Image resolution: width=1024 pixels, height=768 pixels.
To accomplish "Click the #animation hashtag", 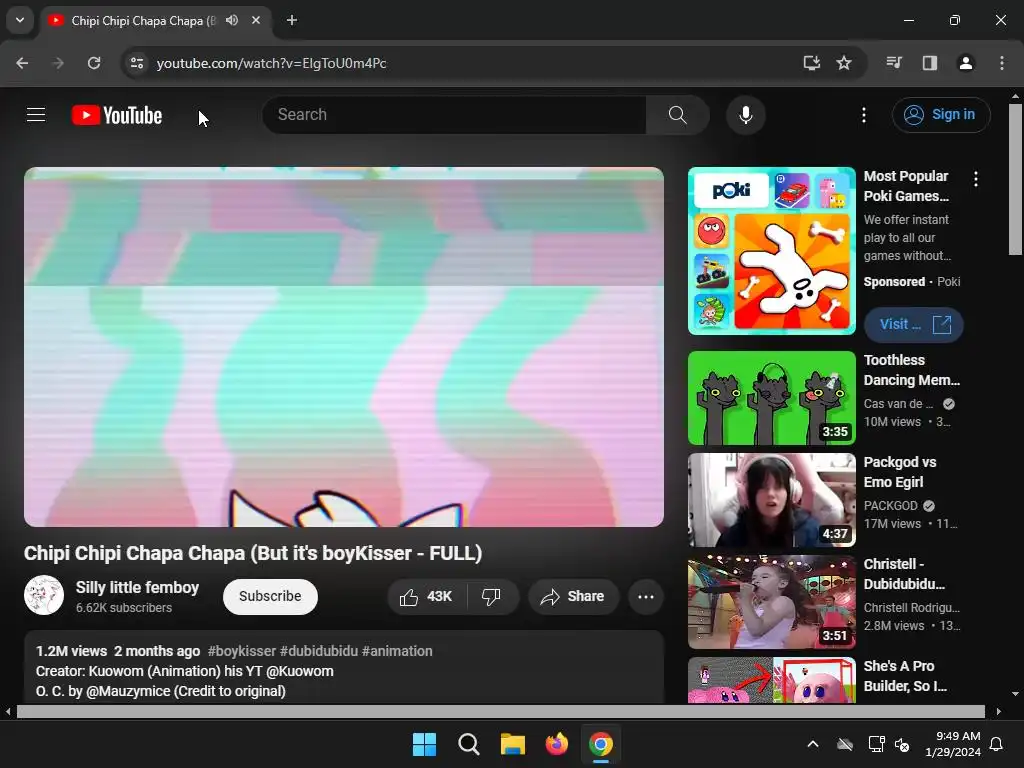I will (397, 651).
